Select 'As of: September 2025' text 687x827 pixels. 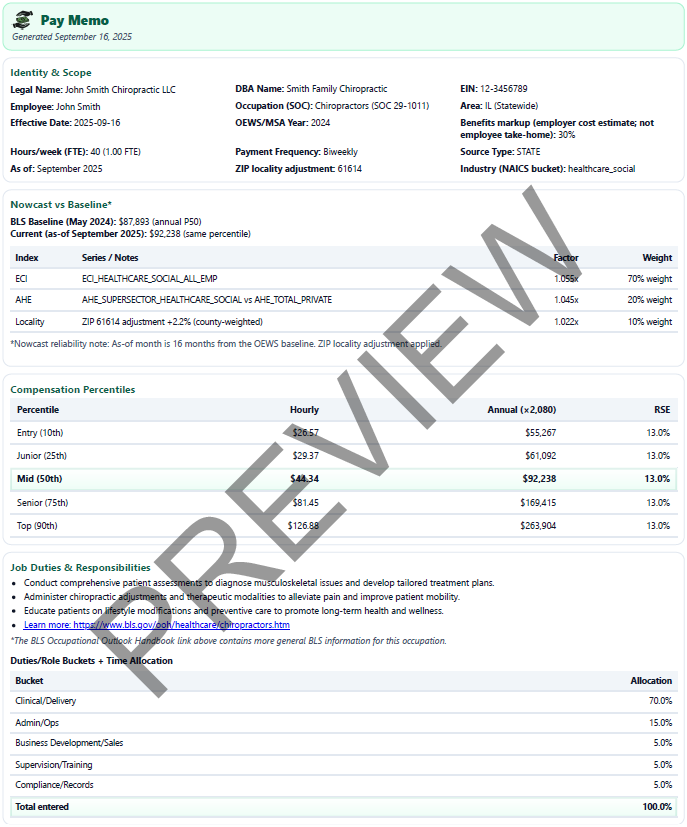56,169
